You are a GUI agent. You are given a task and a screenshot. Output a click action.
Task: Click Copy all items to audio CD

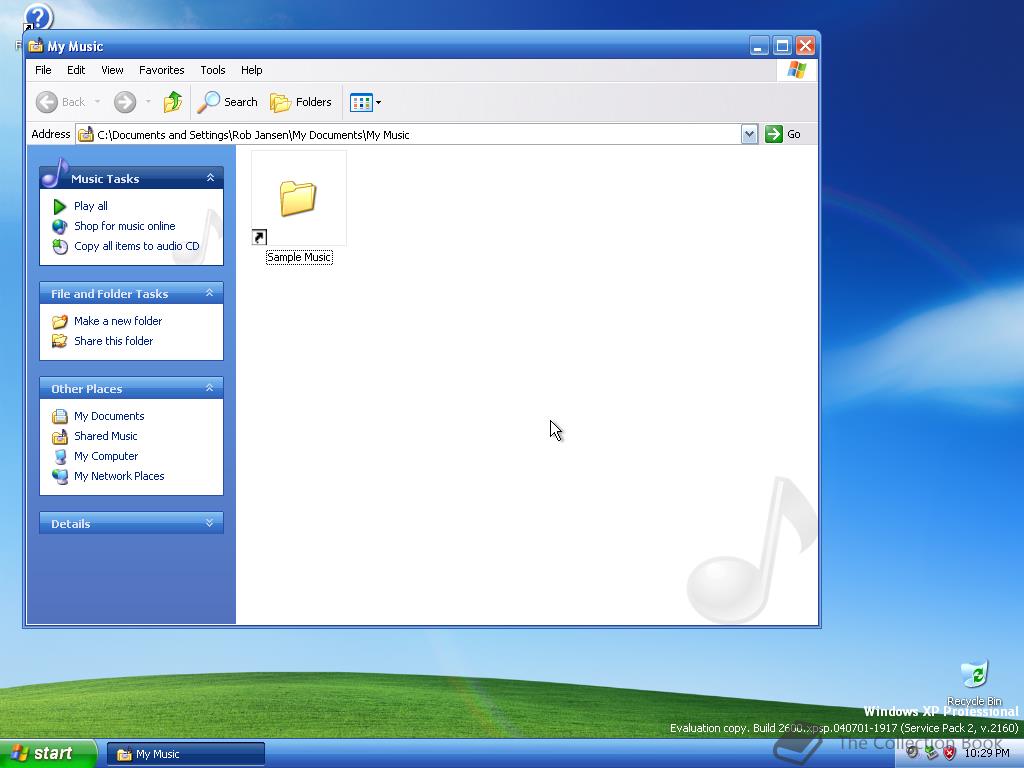(136, 246)
